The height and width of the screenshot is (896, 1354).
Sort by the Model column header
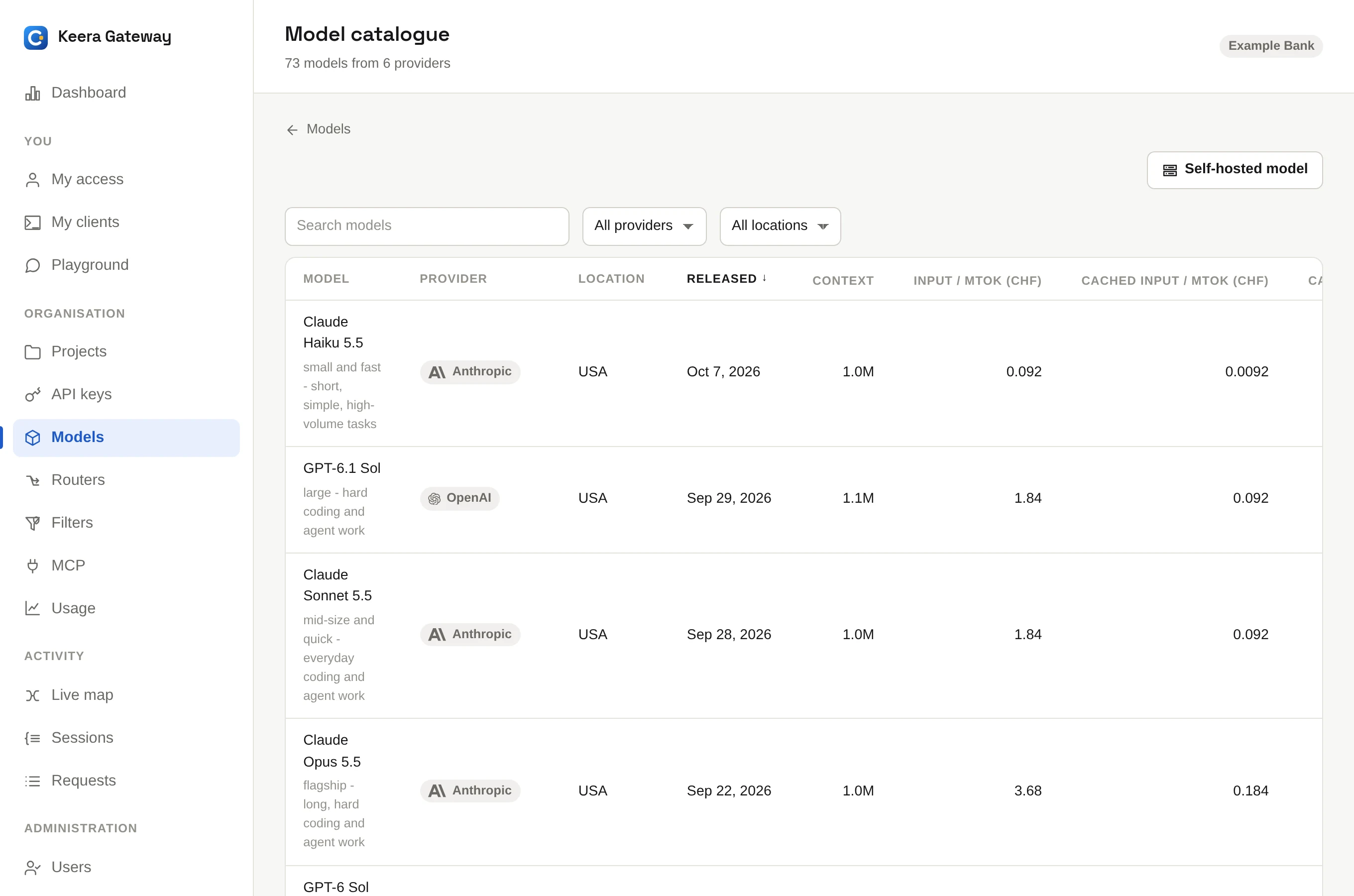click(326, 279)
